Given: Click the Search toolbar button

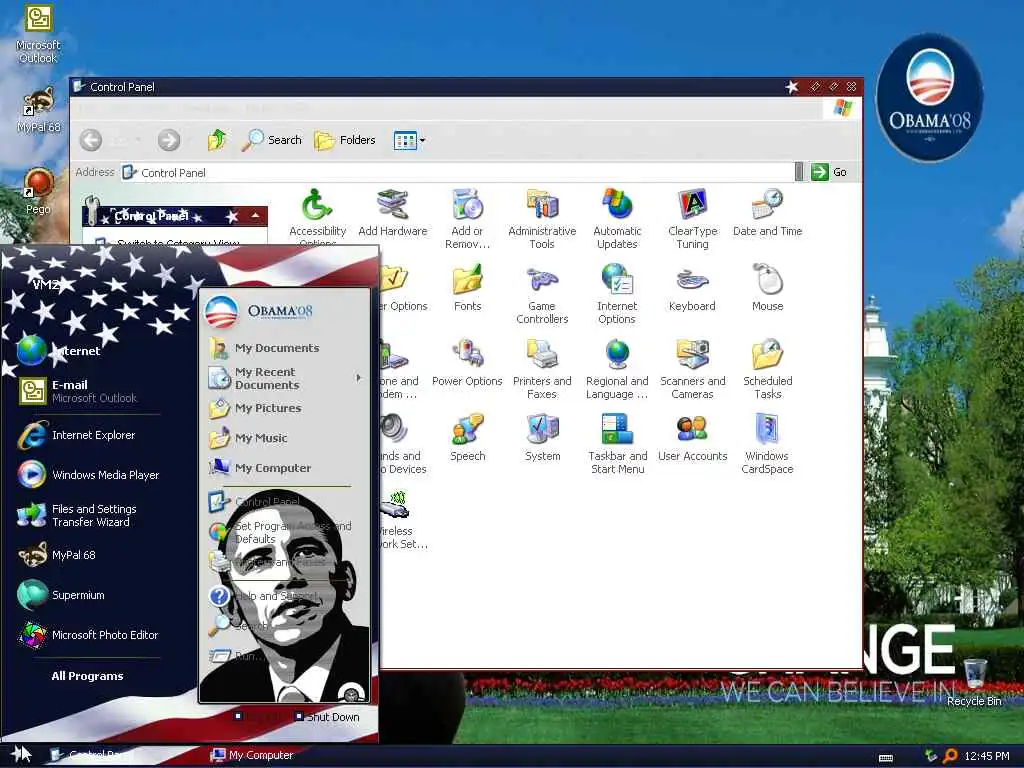Looking at the screenshot, I should coord(271,140).
